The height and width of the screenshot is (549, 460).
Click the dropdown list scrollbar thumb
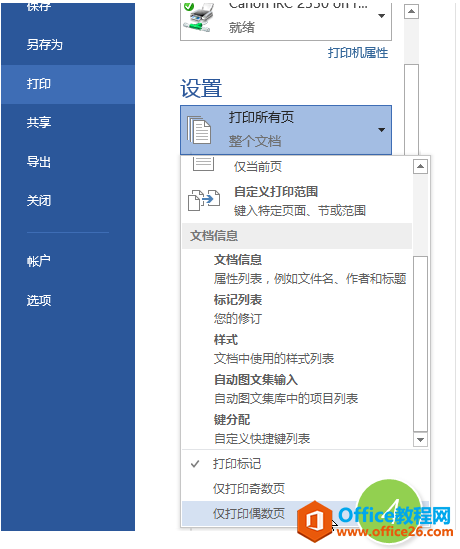pyautogui.click(x=420, y=344)
